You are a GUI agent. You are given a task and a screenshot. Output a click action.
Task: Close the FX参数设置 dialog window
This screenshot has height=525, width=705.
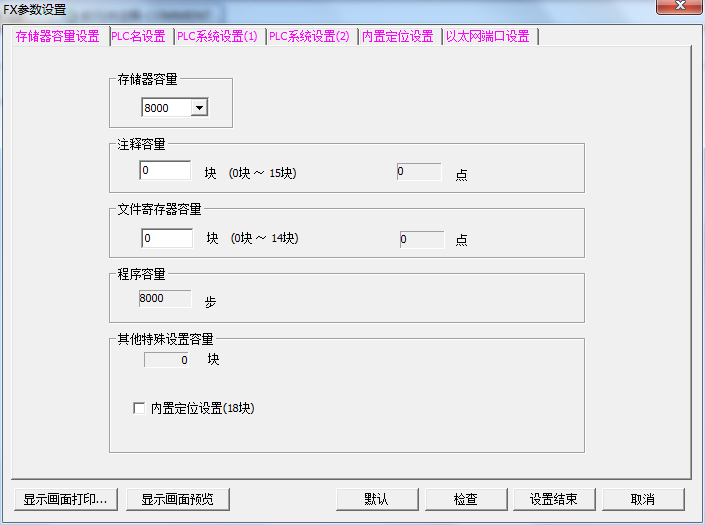(678, 8)
